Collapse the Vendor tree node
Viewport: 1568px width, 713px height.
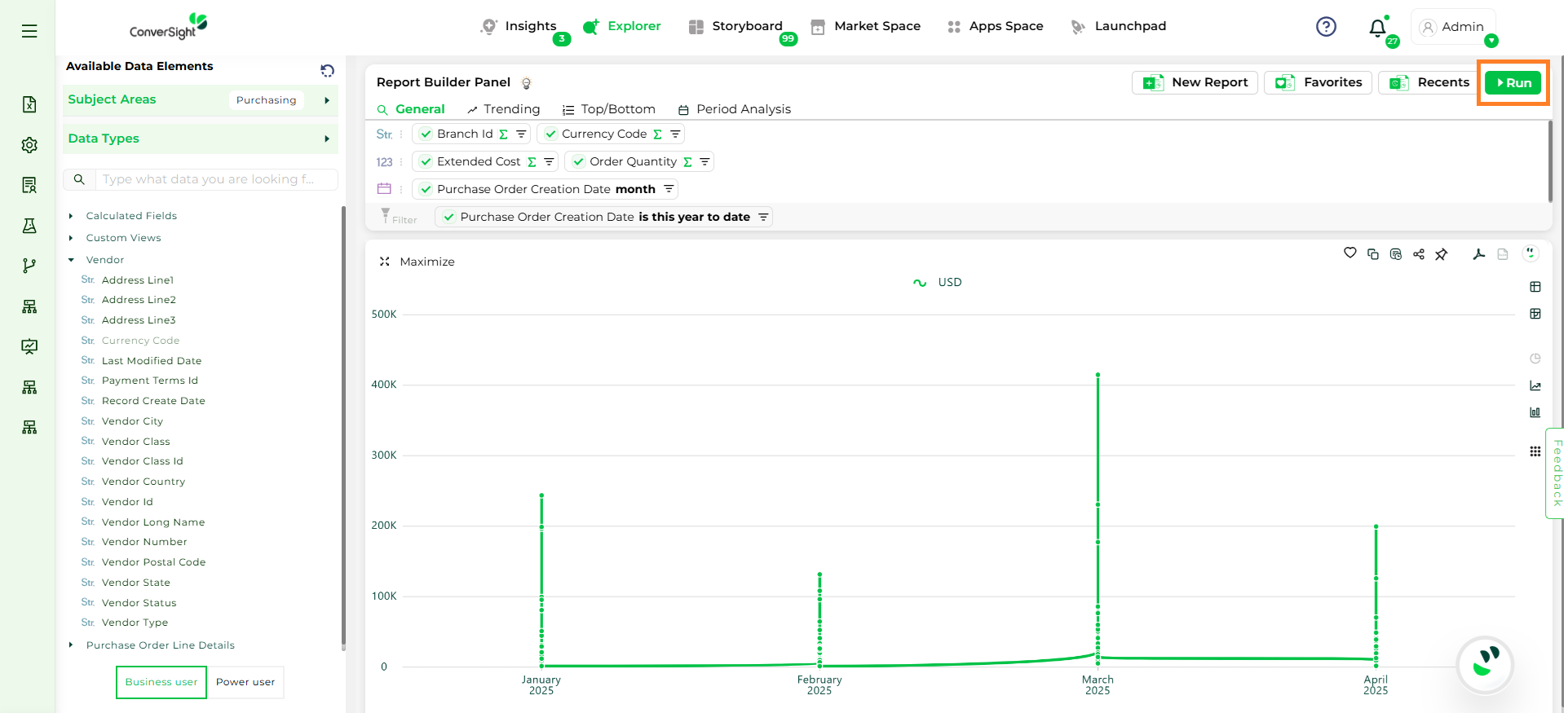pos(71,260)
